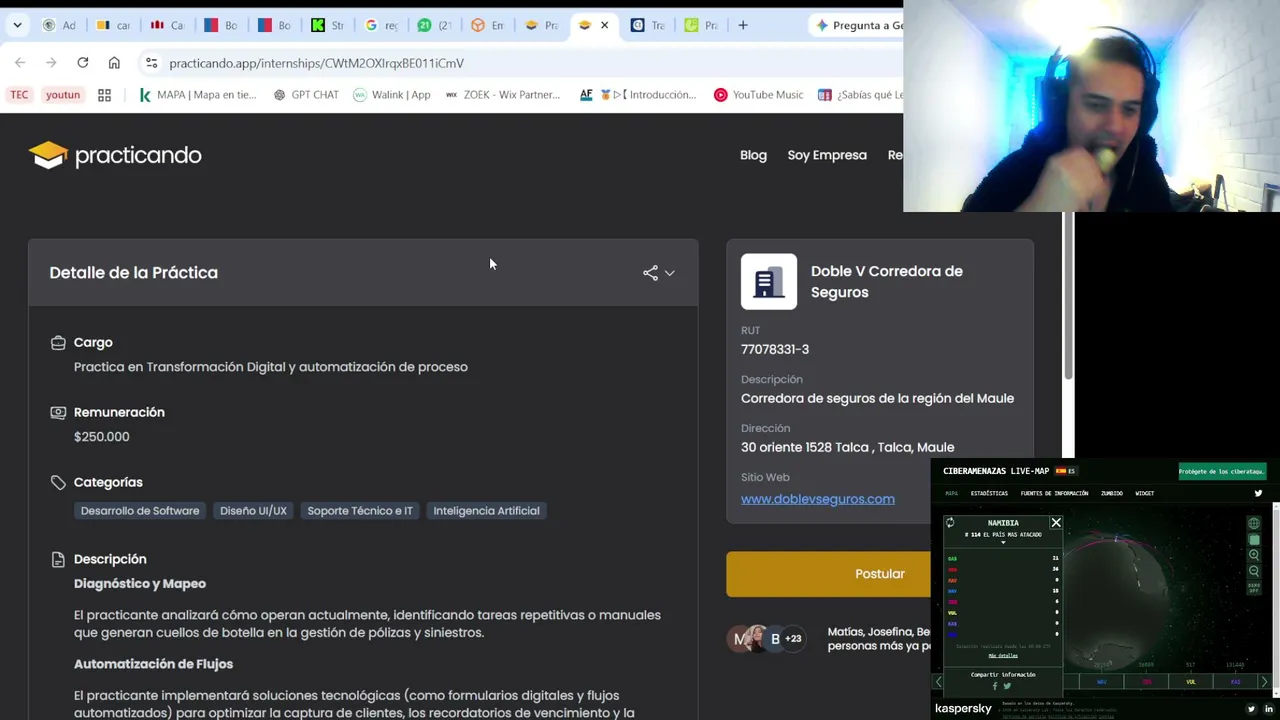The width and height of the screenshot is (1280, 720).
Task: Close the Namibia info panel
Action: pyautogui.click(x=1055, y=523)
